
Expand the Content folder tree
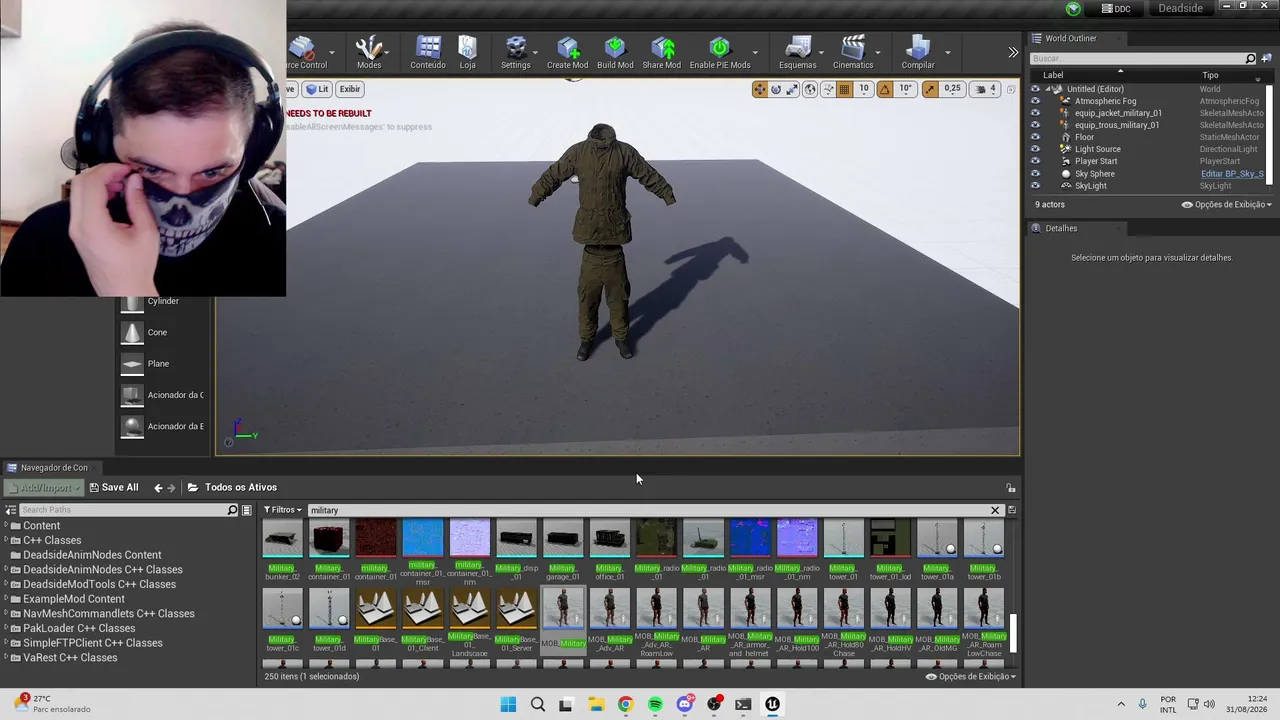6,526
